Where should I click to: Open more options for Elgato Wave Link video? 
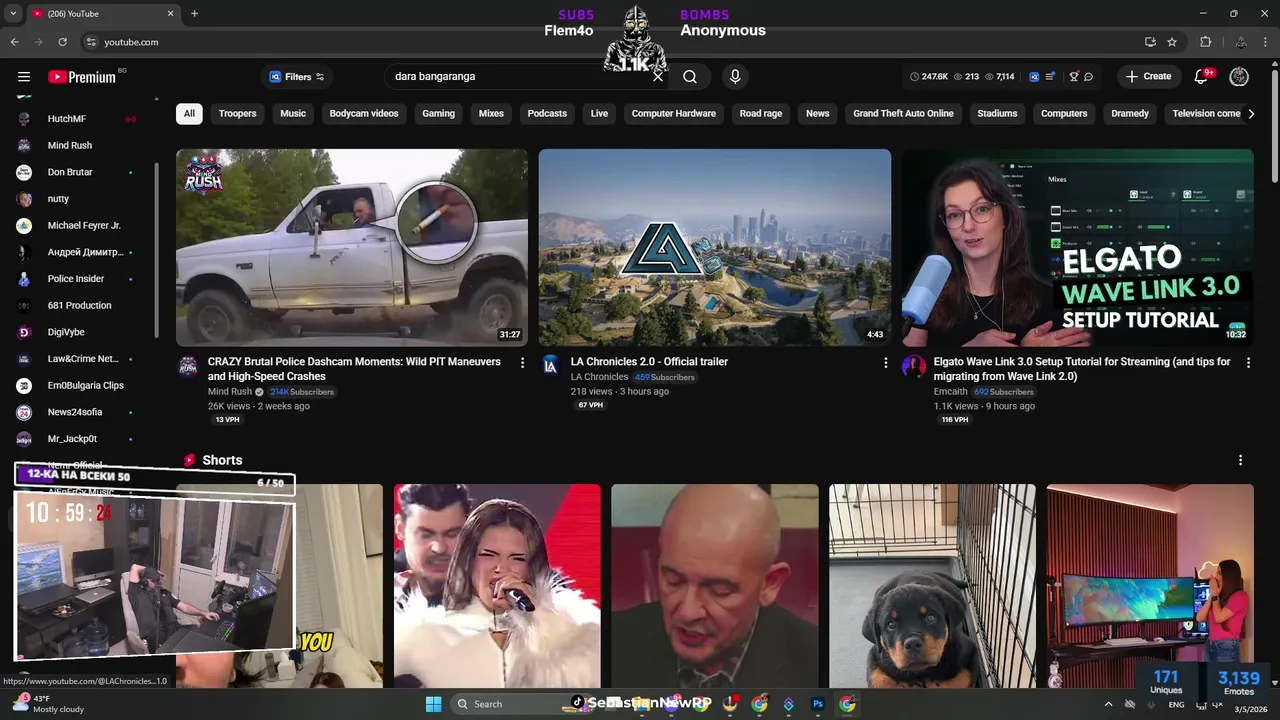click(1248, 363)
